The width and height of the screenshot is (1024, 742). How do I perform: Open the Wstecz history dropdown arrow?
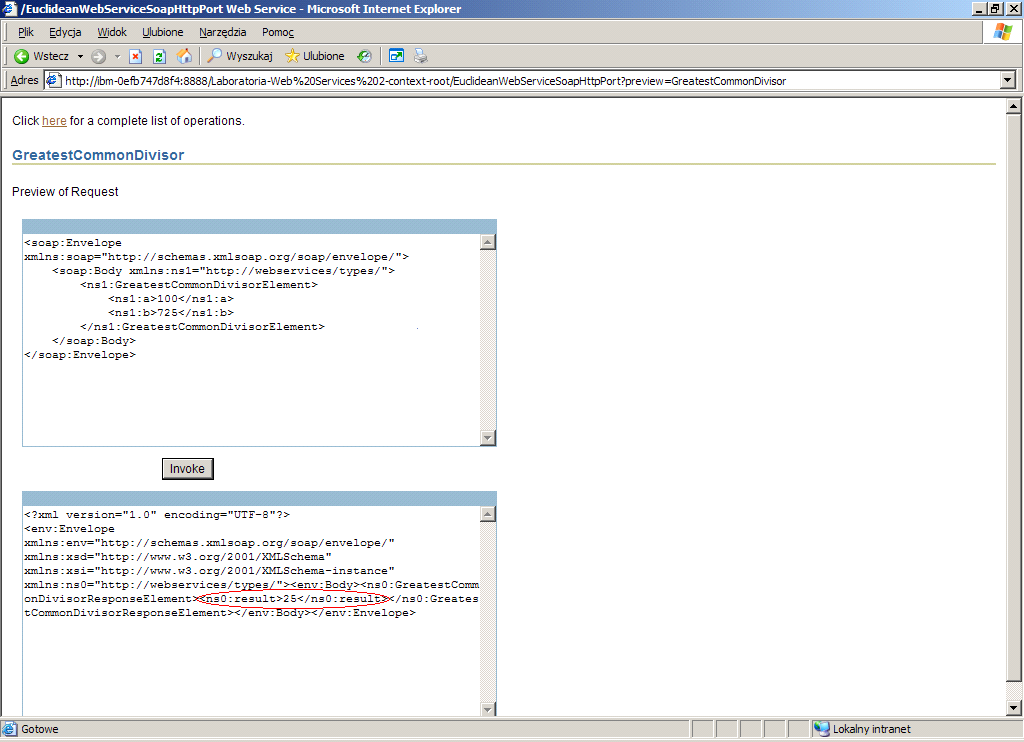click(x=80, y=57)
